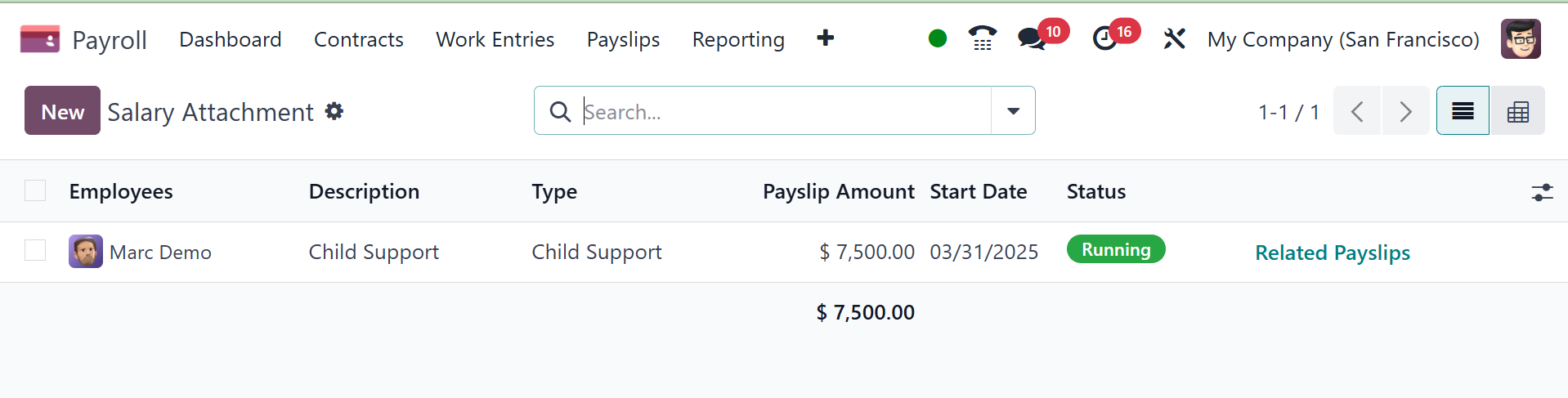Image resolution: width=1568 pixels, height=398 pixels.
Task: Open the conversations chat icon
Action: (1032, 38)
